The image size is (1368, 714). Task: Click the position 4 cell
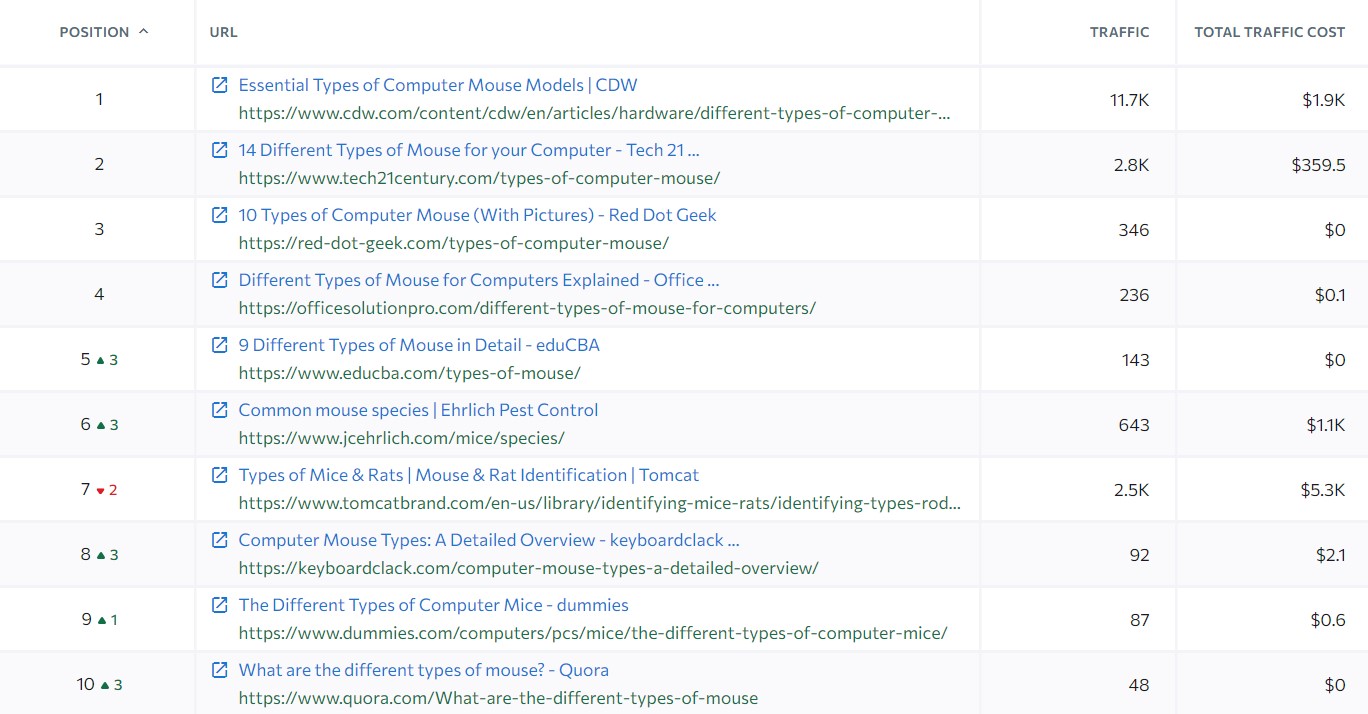(98, 294)
